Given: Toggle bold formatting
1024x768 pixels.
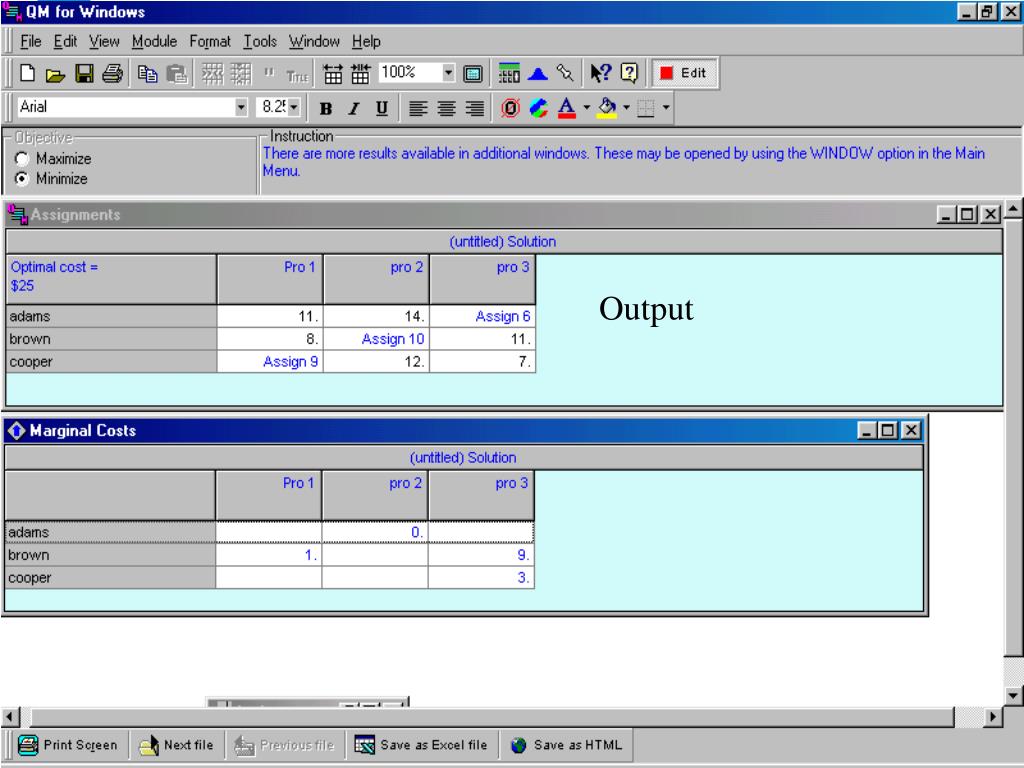Looking at the screenshot, I should pos(326,108).
